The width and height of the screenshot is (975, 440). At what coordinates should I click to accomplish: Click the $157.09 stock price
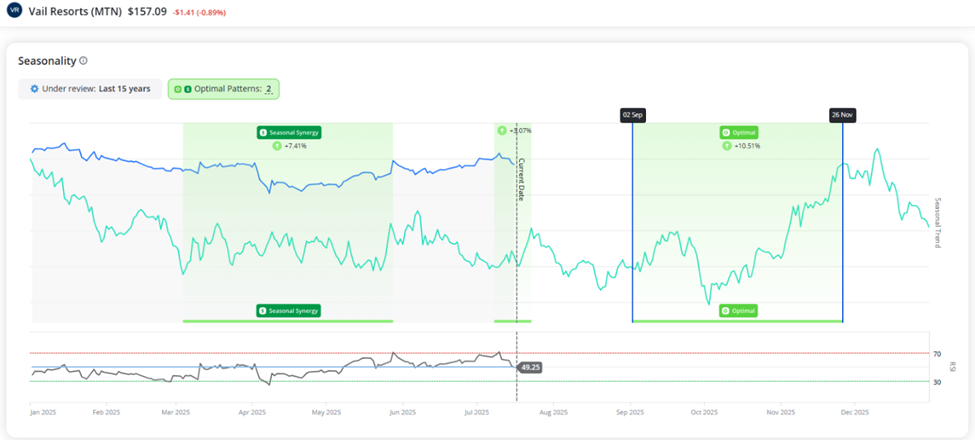coord(147,11)
